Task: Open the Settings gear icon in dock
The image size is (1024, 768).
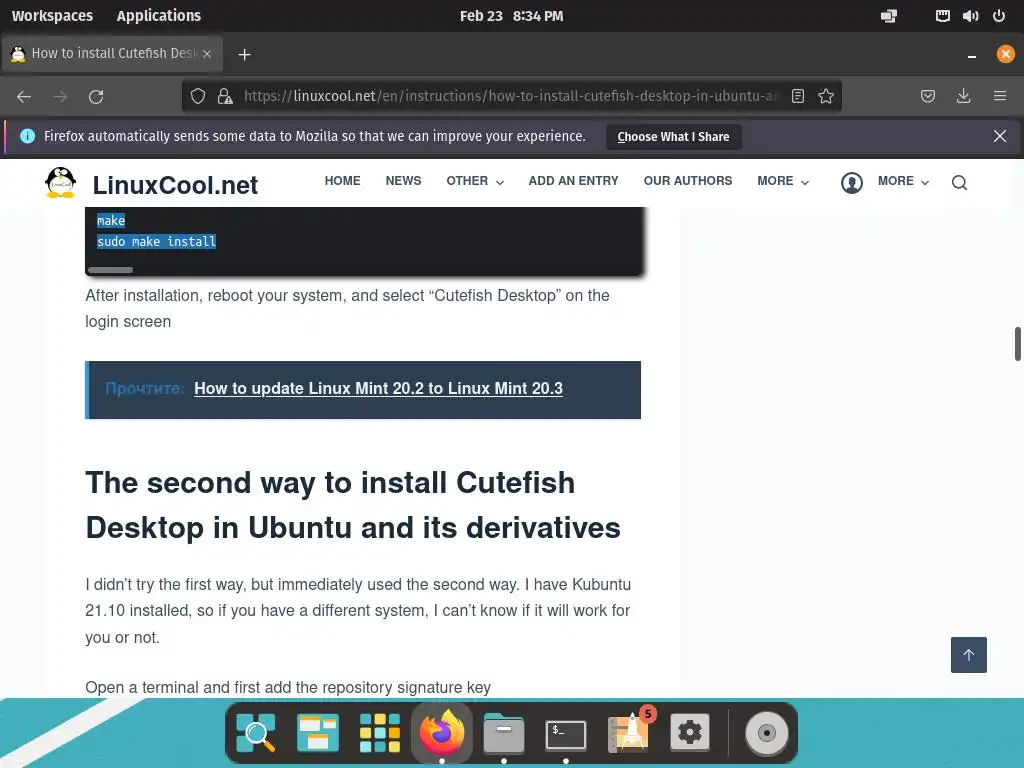Action: [x=690, y=733]
